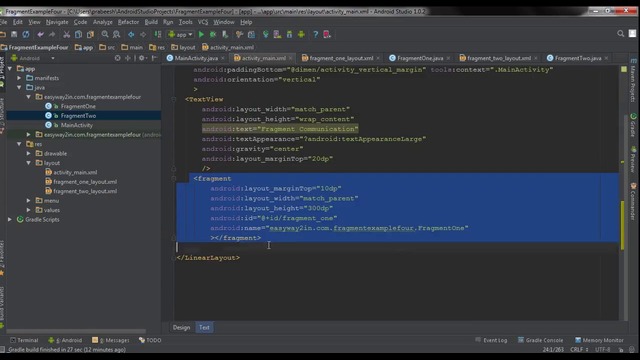
Task: Collapse the layout folder
Action: tap(29, 163)
